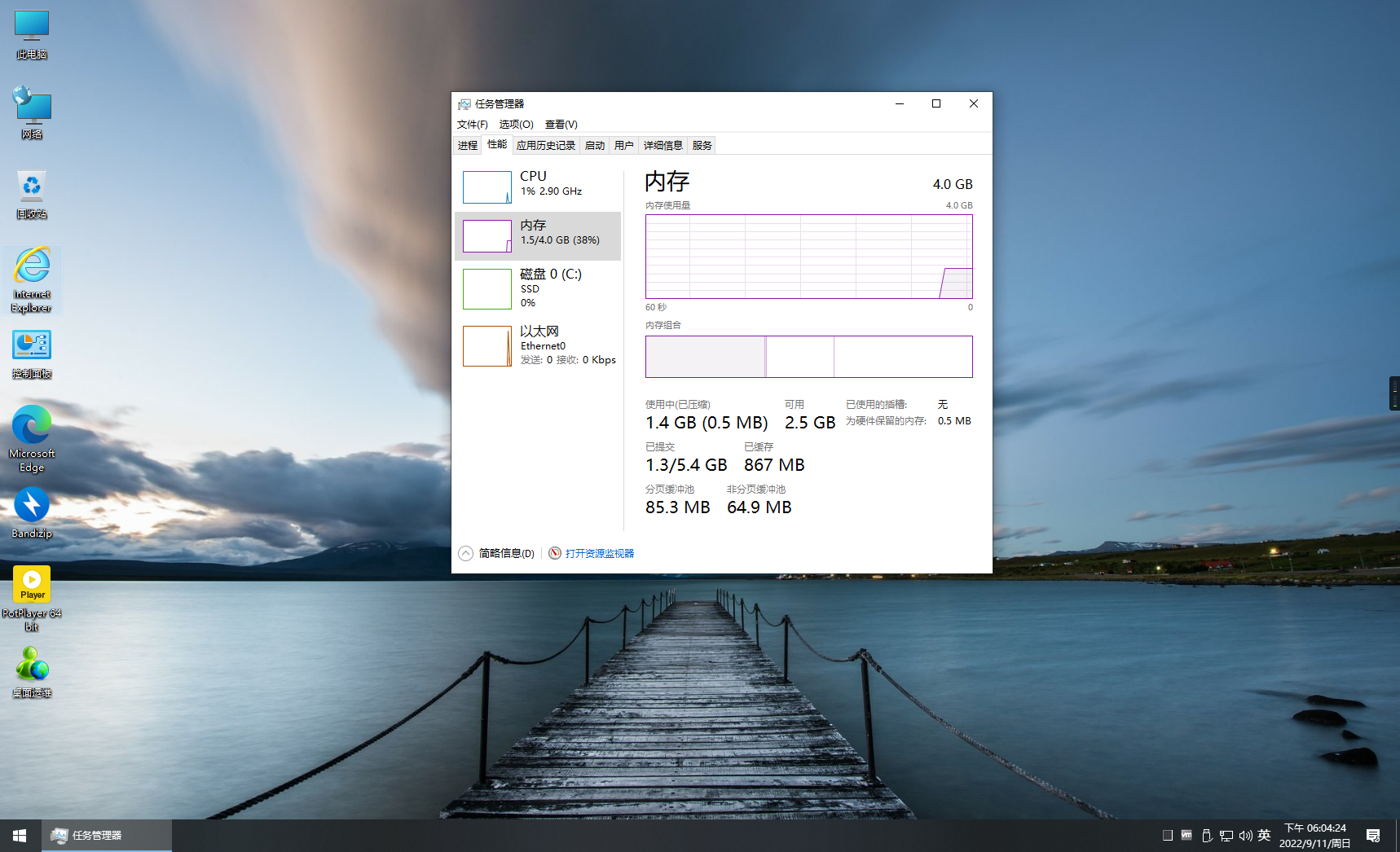Open the 文件(F) menu

click(472, 125)
